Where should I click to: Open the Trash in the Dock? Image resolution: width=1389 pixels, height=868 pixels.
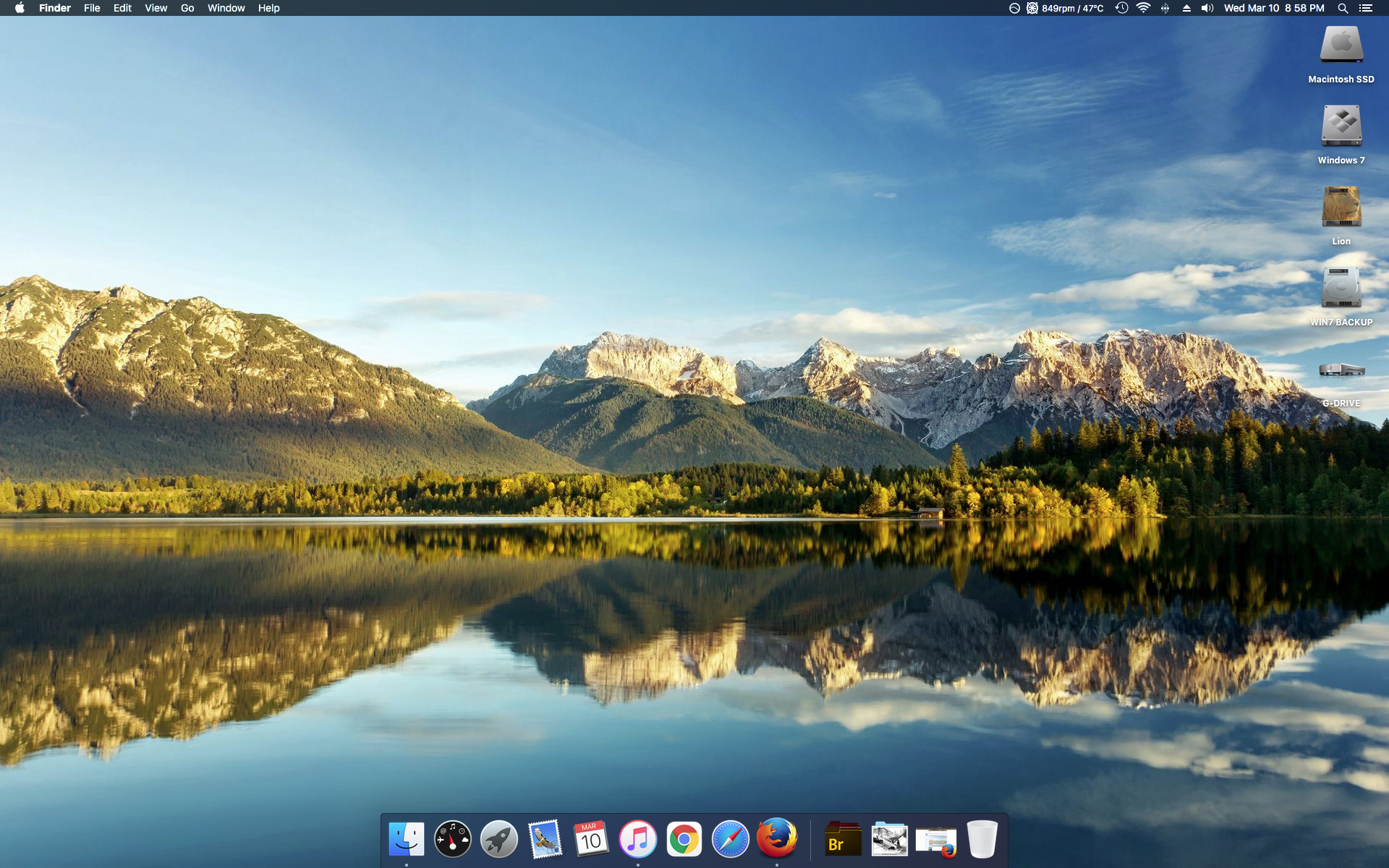[x=982, y=839]
